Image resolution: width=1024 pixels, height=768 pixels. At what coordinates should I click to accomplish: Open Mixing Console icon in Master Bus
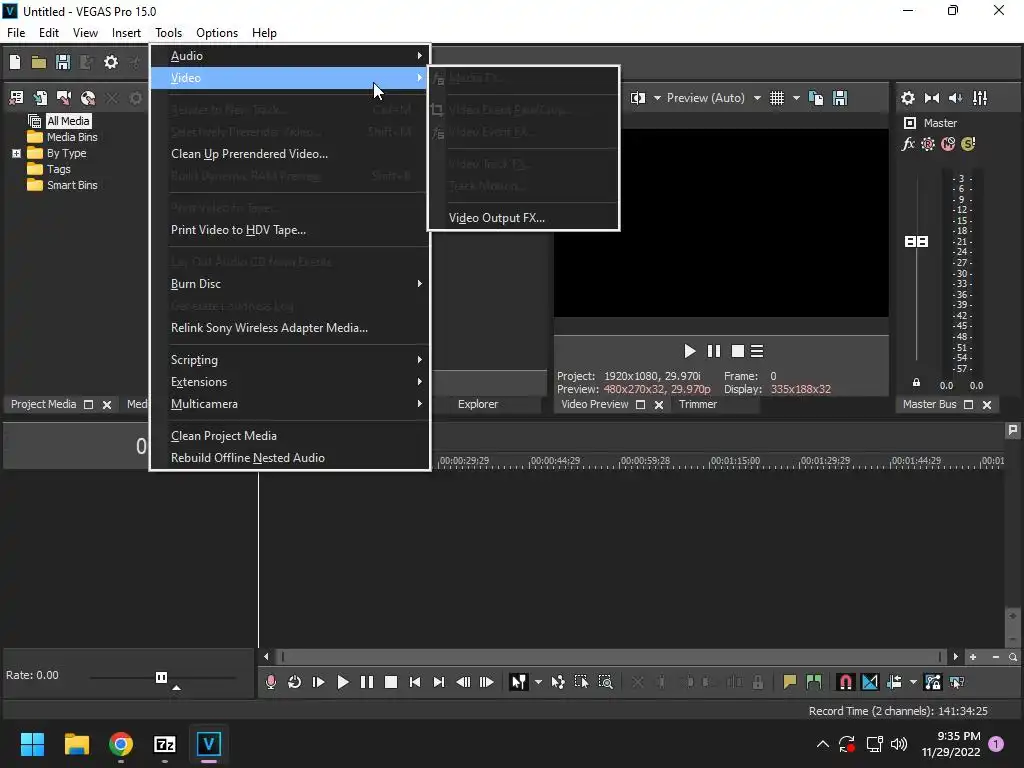click(x=980, y=98)
